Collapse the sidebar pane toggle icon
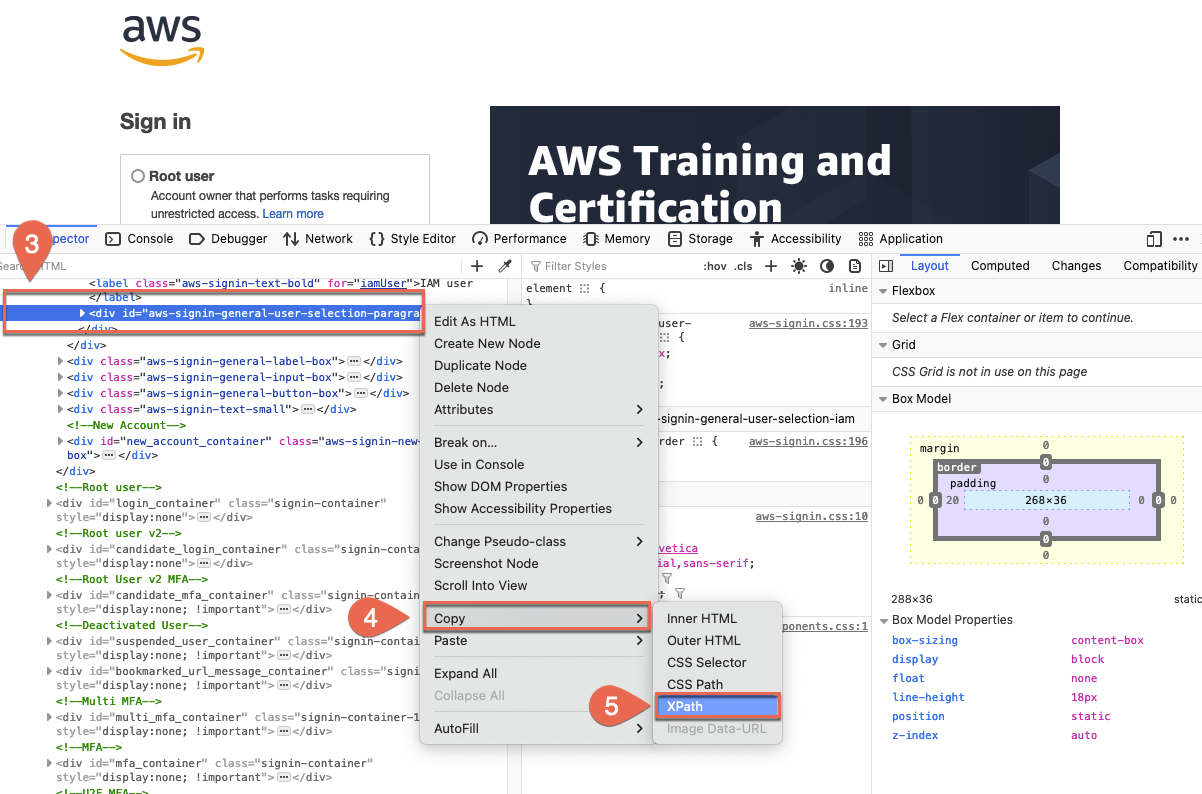The height and width of the screenshot is (794, 1202). click(886, 266)
